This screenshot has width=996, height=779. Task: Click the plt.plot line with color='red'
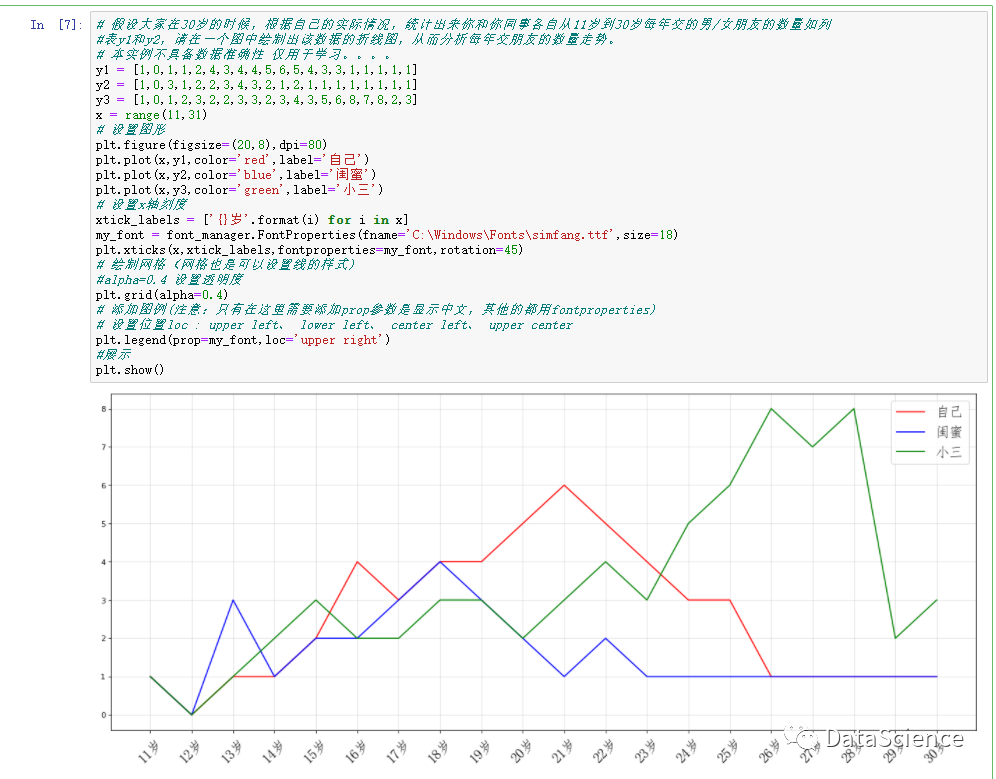[x=232, y=159]
